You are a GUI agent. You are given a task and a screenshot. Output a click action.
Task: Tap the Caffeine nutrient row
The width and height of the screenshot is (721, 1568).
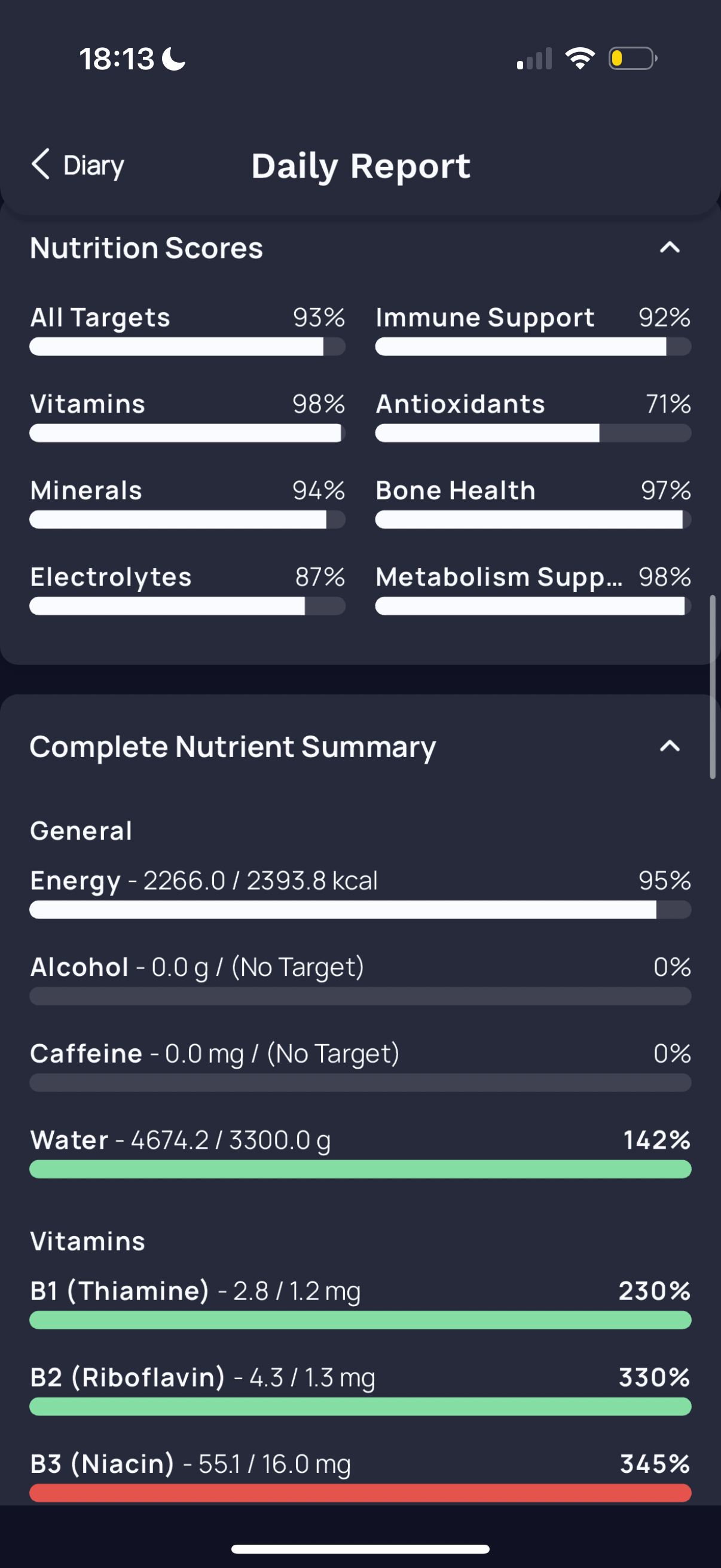tap(360, 1065)
